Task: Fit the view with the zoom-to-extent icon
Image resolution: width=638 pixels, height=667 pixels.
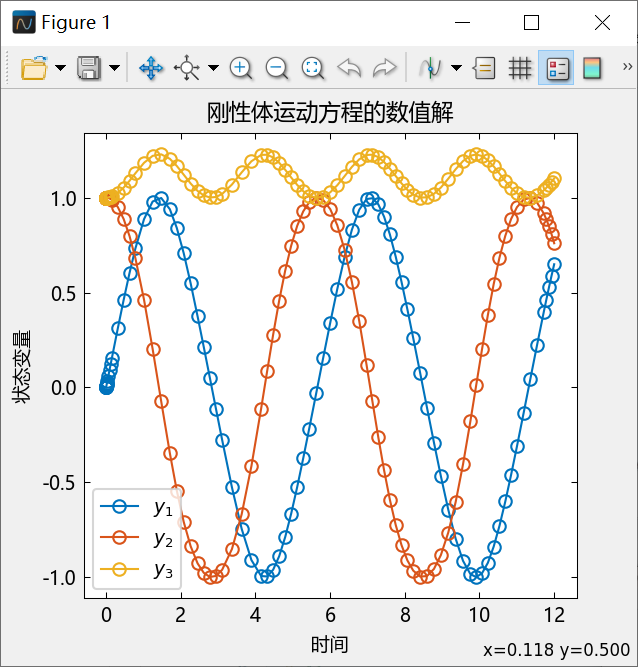Action: [313, 68]
